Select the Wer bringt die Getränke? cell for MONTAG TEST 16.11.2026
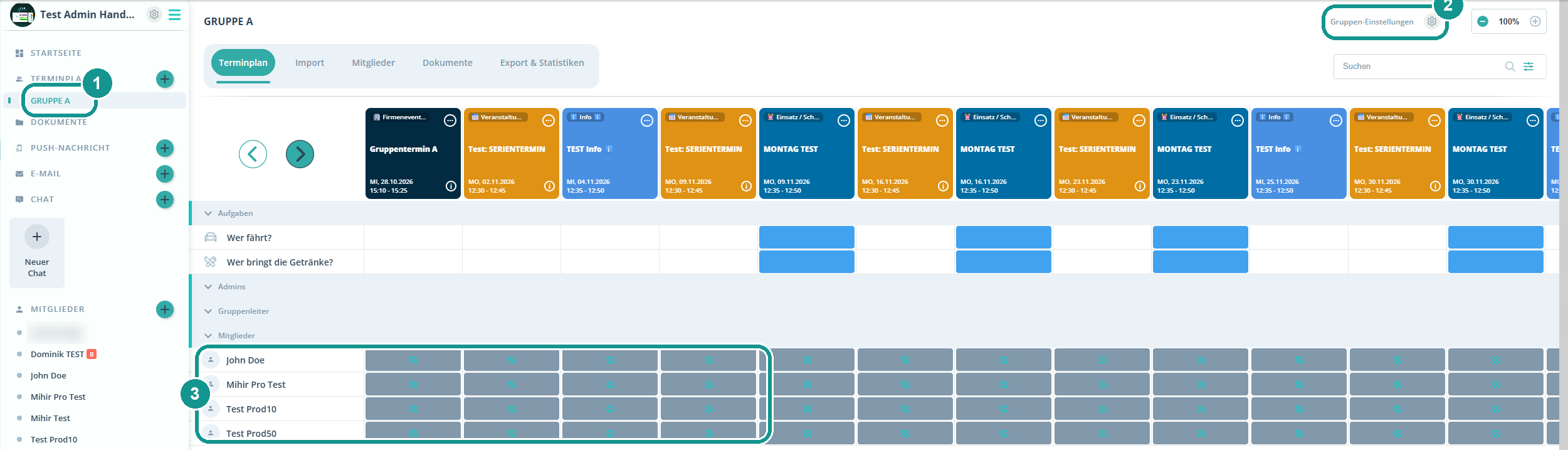Viewport: 1568px width, 450px height. pyautogui.click(x=1004, y=262)
